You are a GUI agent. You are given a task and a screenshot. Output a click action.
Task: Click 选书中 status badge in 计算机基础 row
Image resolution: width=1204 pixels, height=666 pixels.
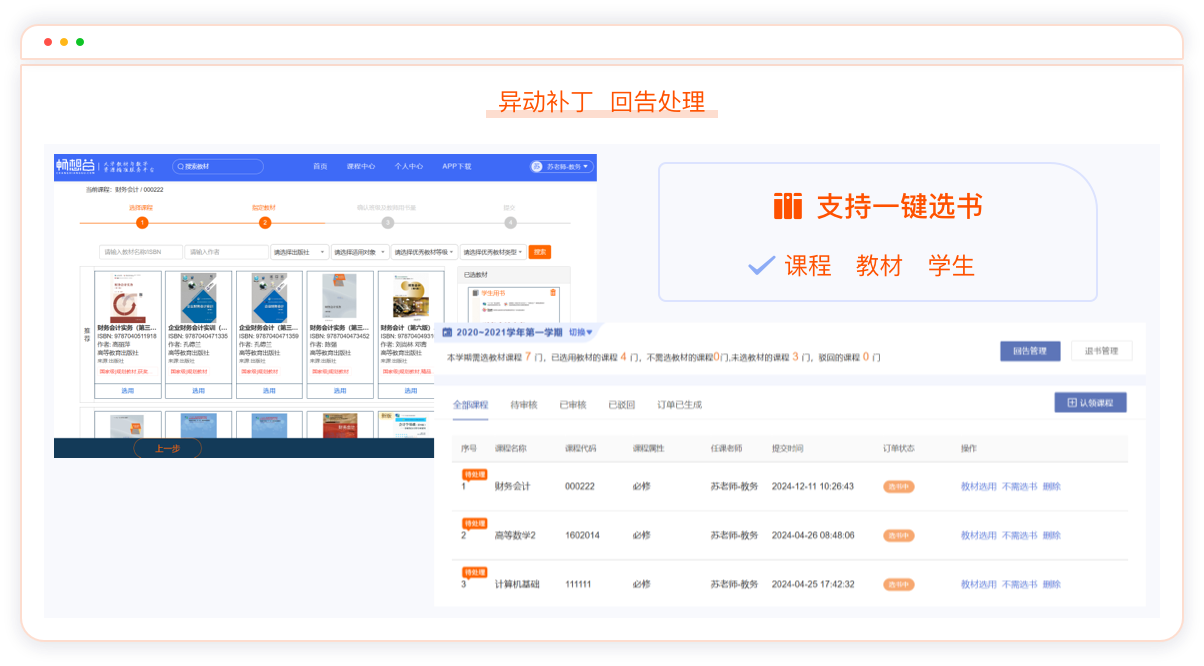899,584
